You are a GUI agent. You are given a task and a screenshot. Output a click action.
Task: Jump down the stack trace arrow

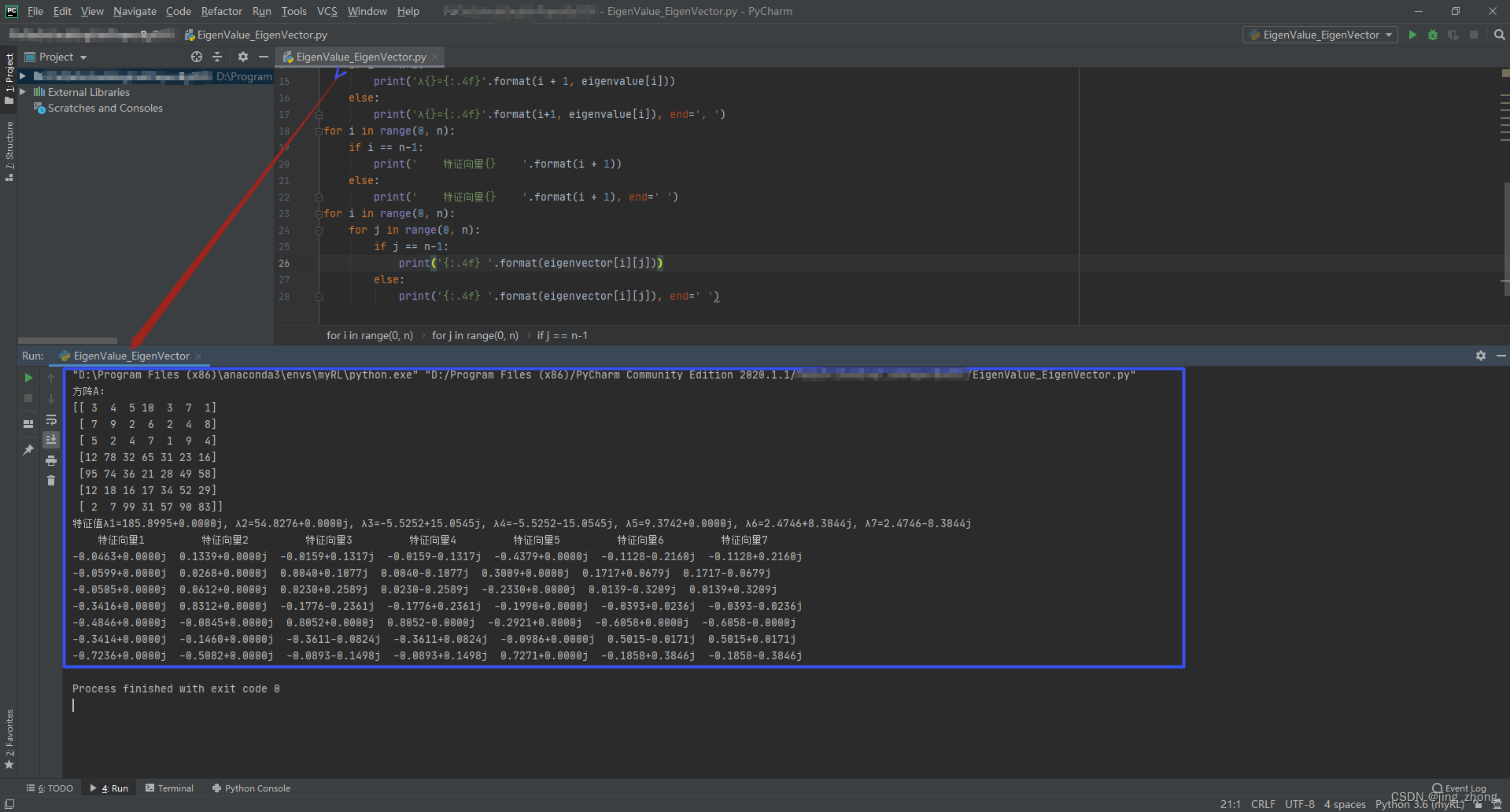click(51, 398)
